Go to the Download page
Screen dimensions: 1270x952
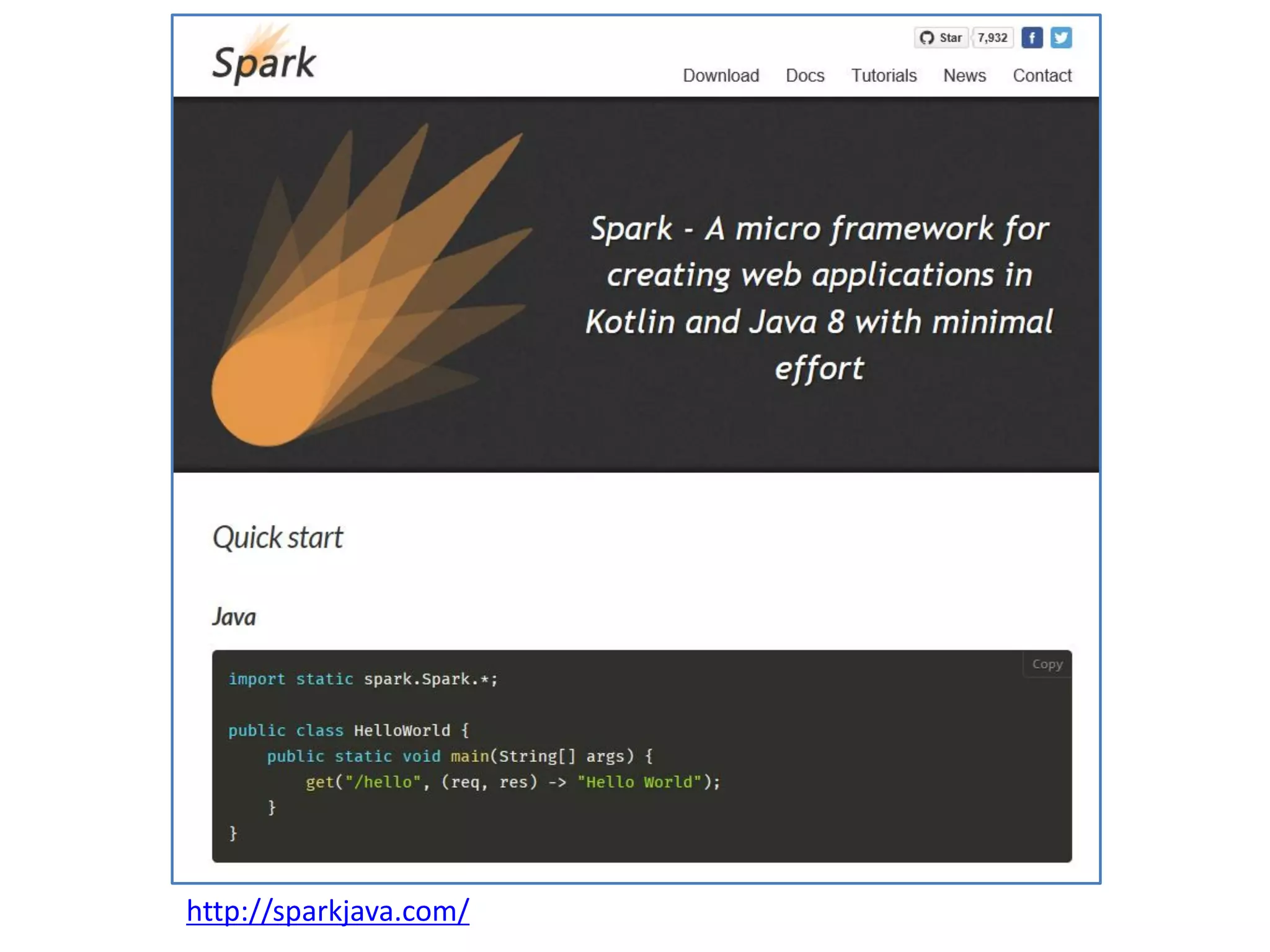tap(721, 76)
